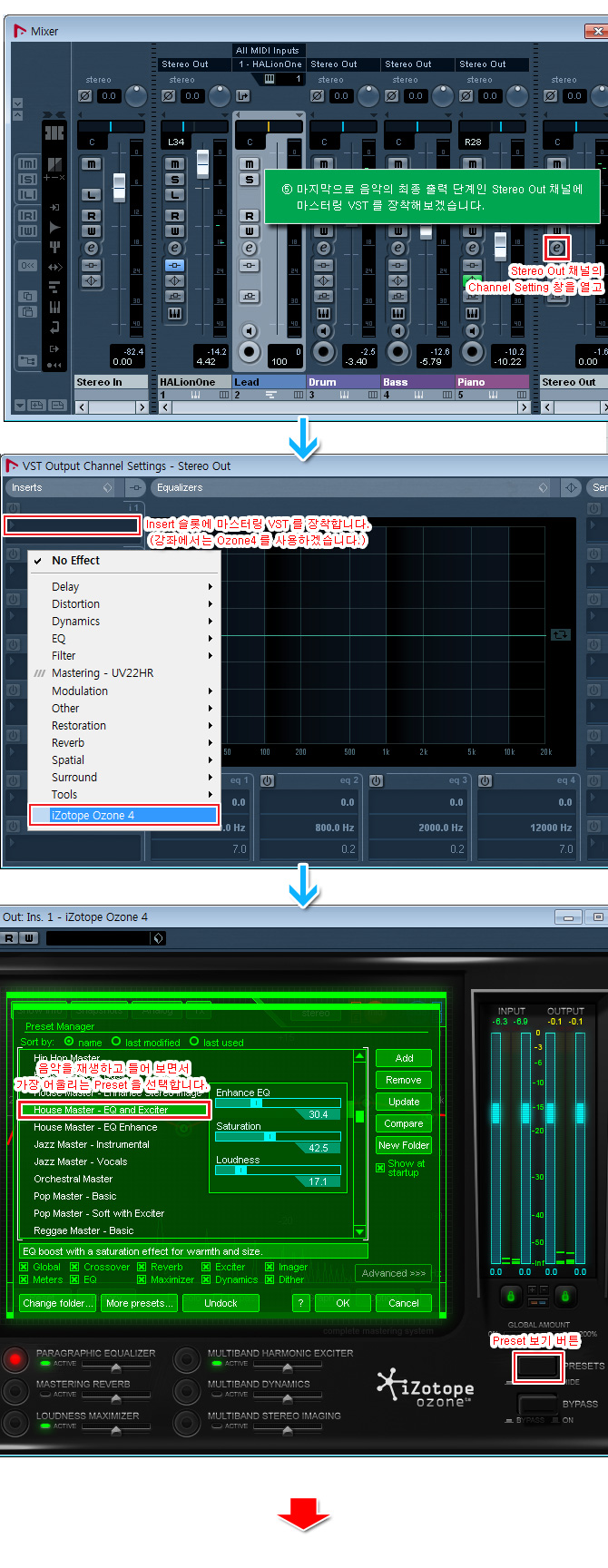
Task: Click the New Folder button
Action: 404,1145
